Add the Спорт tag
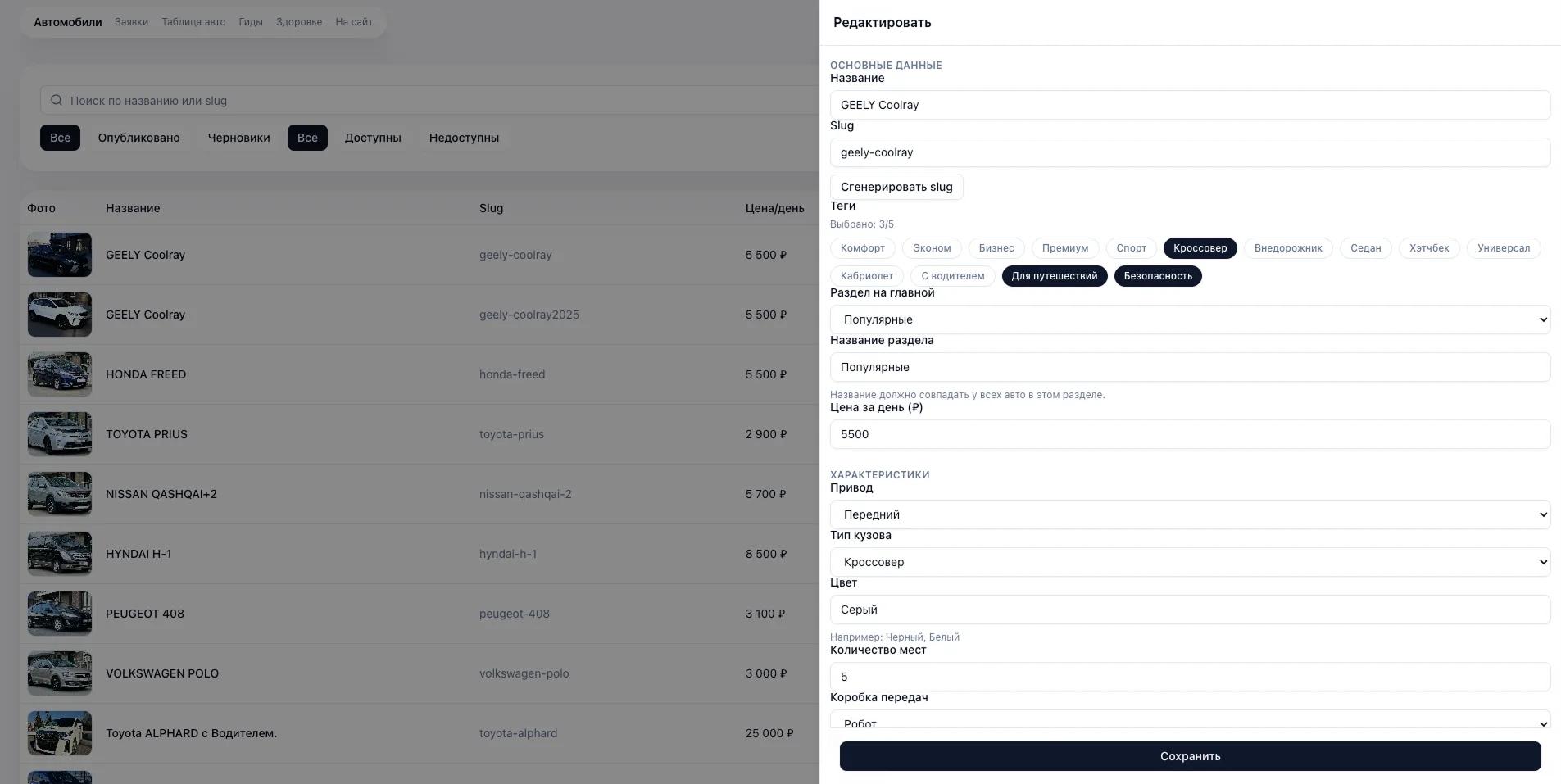1561x784 pixels. [1132, 248]
